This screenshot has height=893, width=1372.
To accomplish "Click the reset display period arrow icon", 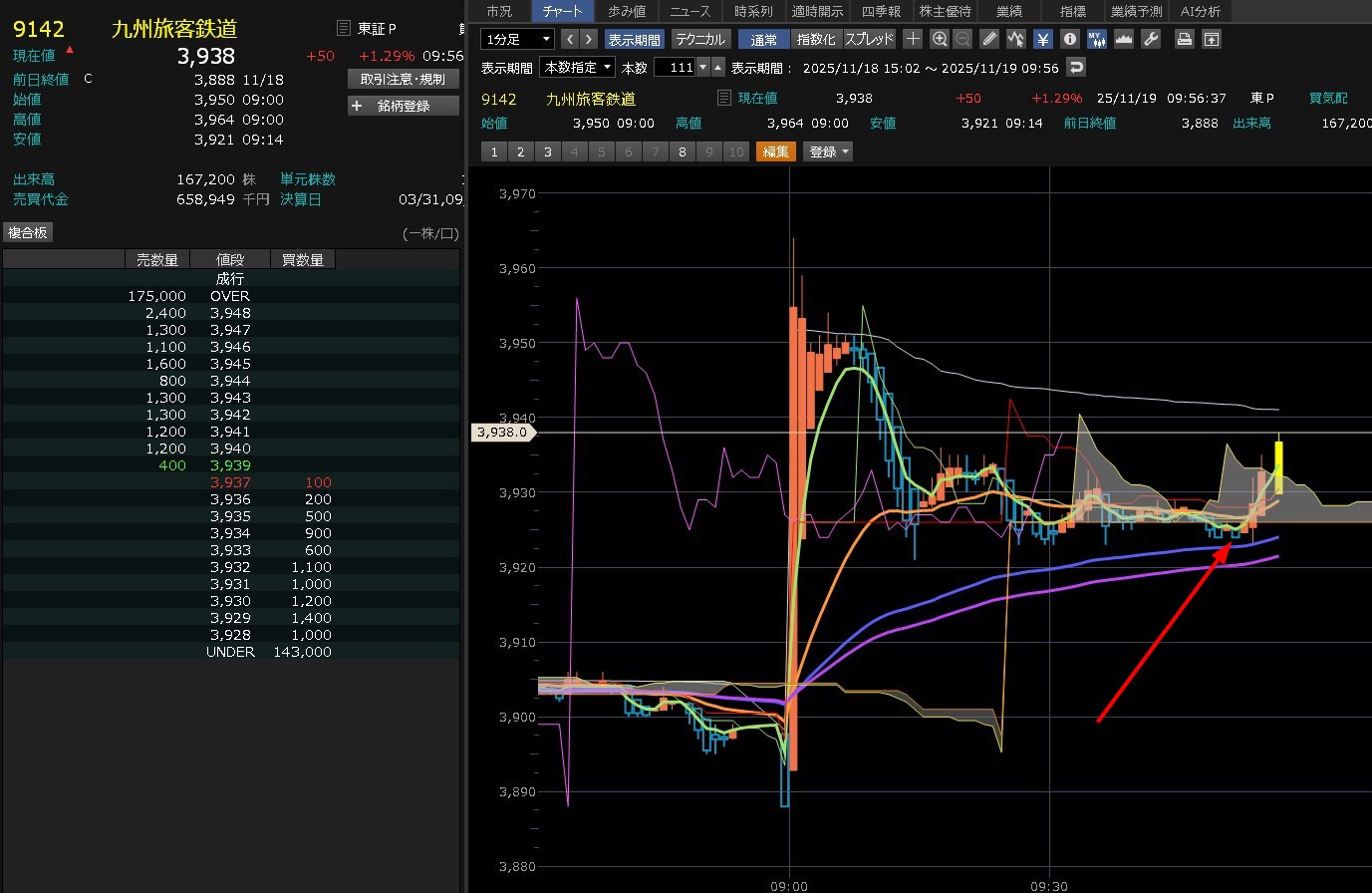I will tap(1075, 67).
